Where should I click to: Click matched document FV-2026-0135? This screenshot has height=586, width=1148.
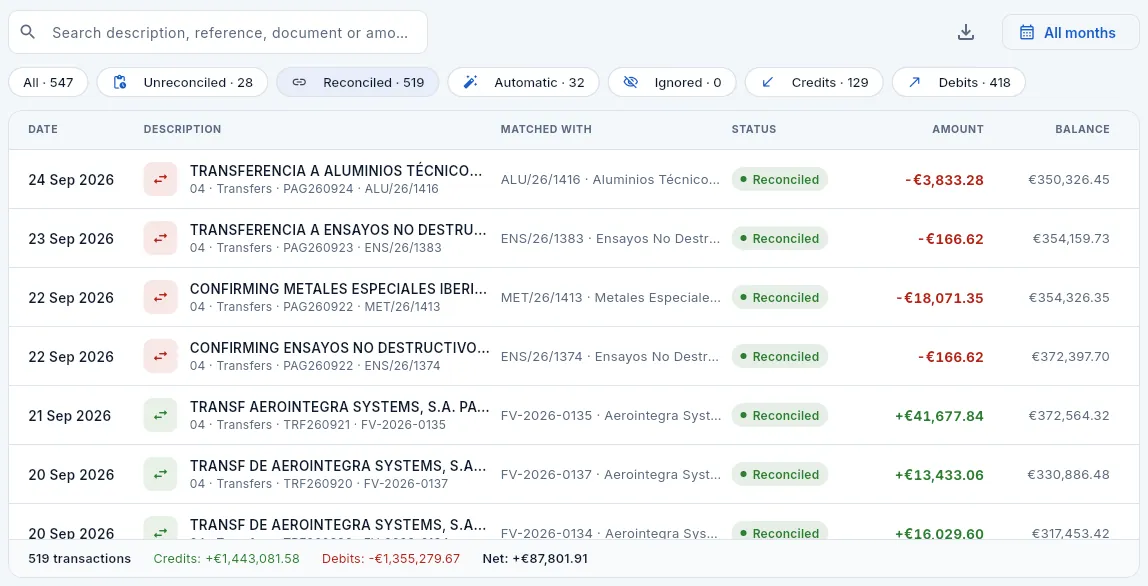(611, 415)
